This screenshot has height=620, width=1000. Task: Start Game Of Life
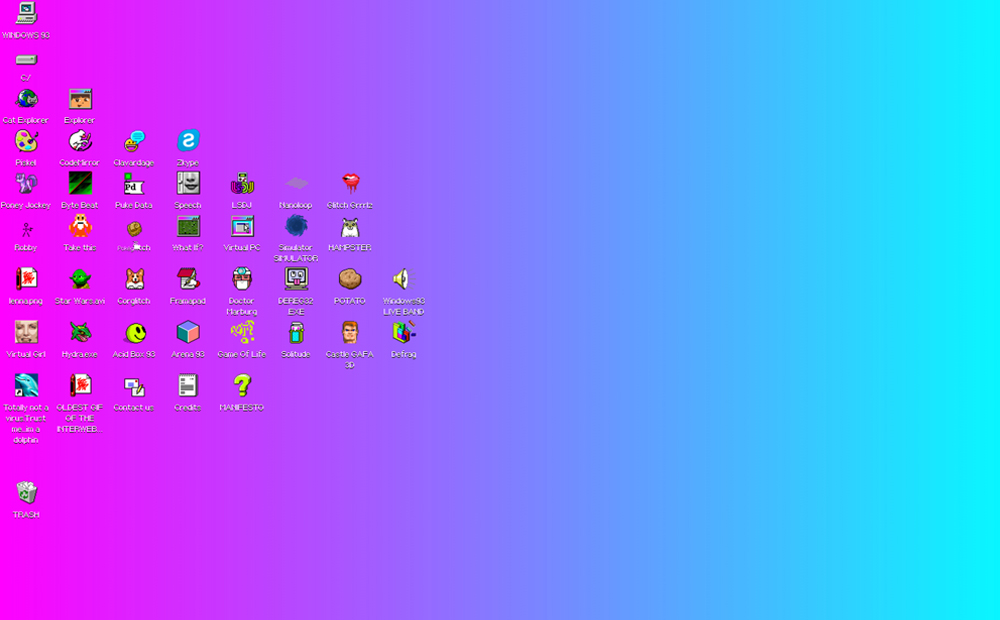[x=242, y=332]
